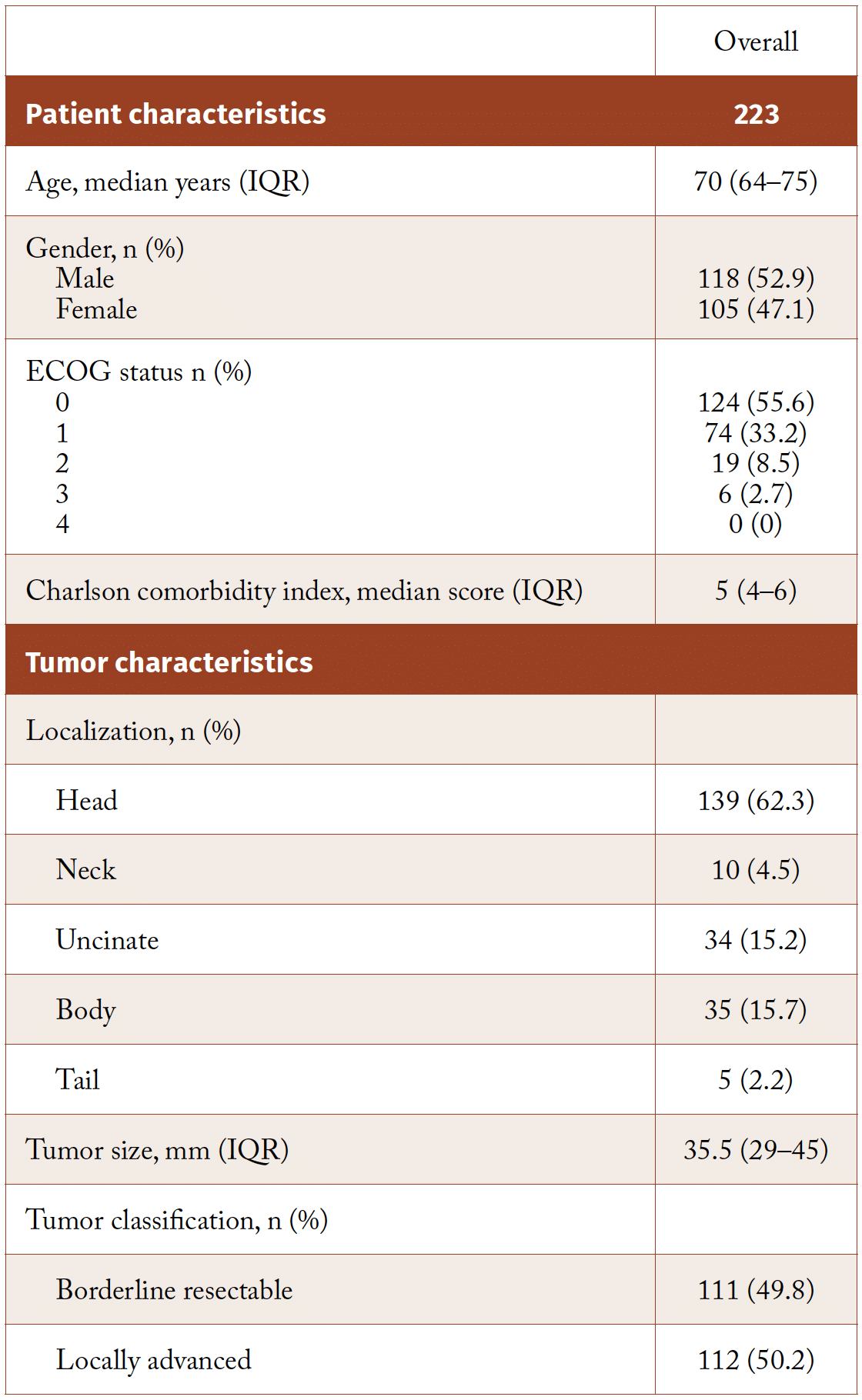Image resolution: width=862 pixels, height=1400 pixels.
Task: Click the Age, median years (IQR) row label
Action: tap(167, 182)
